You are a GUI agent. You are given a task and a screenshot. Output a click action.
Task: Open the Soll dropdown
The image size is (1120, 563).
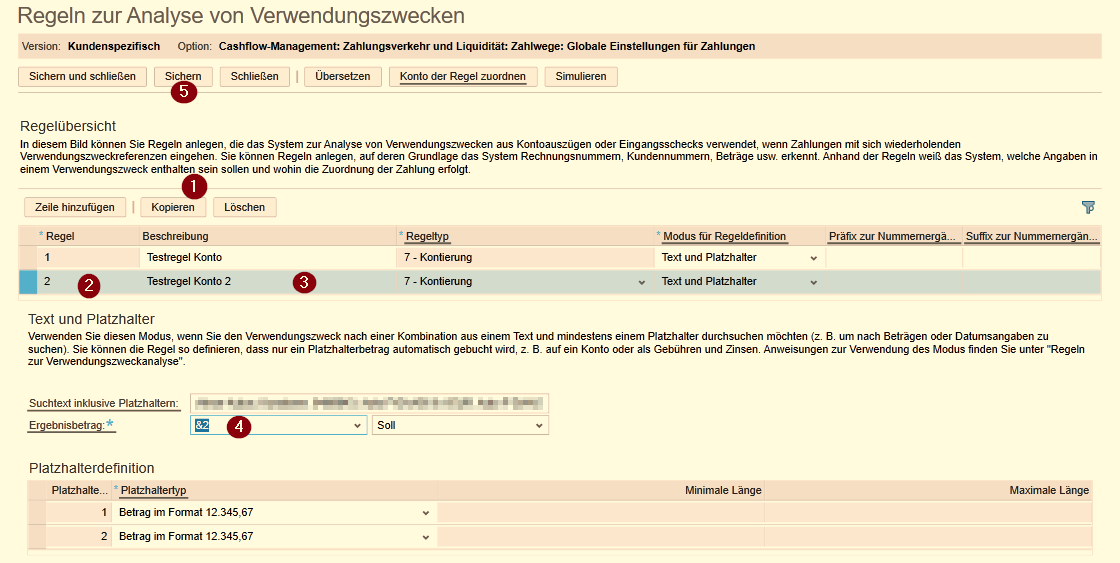[x=539, y=426]
